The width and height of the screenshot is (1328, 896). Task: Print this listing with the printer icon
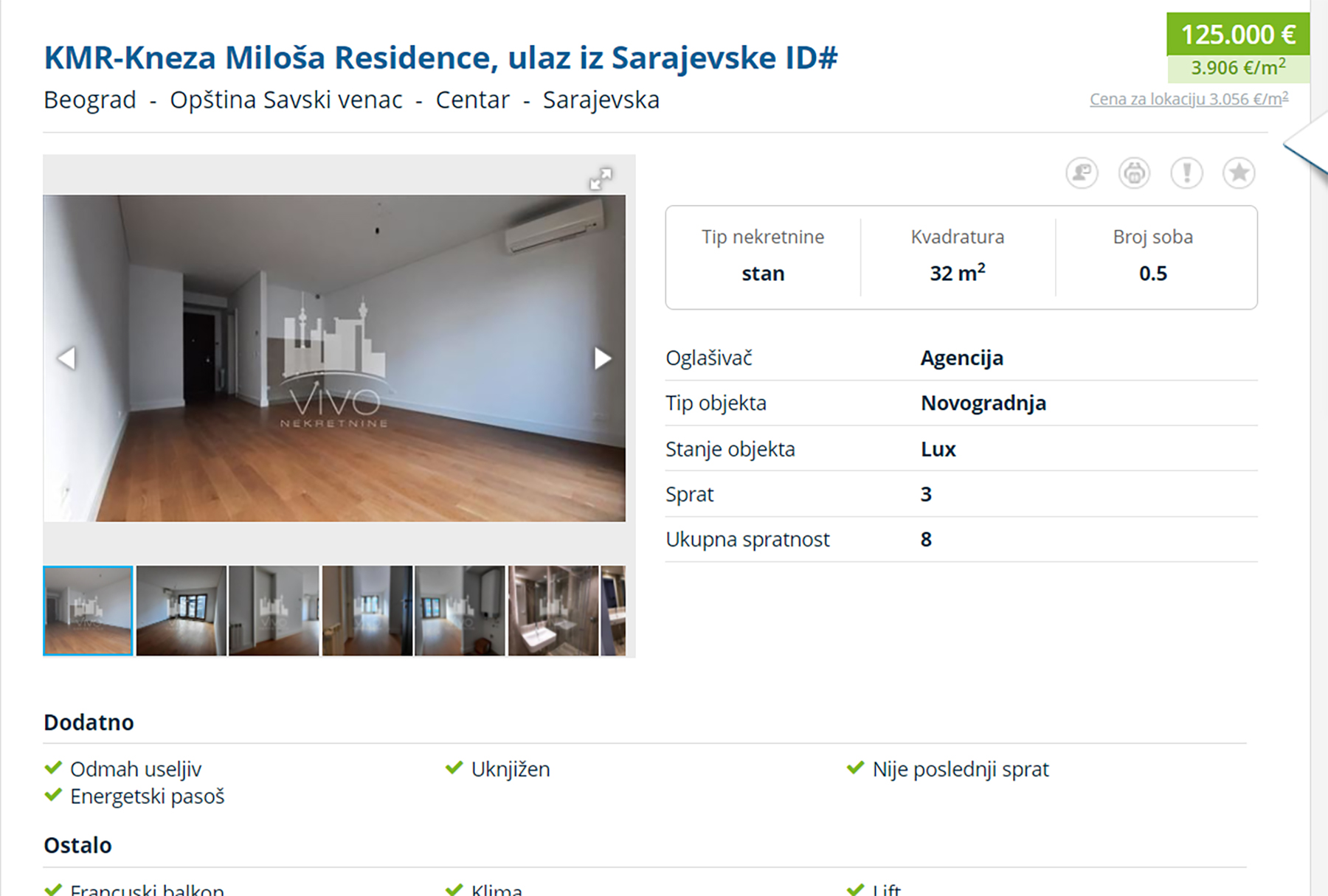[x=1134, y=173]
